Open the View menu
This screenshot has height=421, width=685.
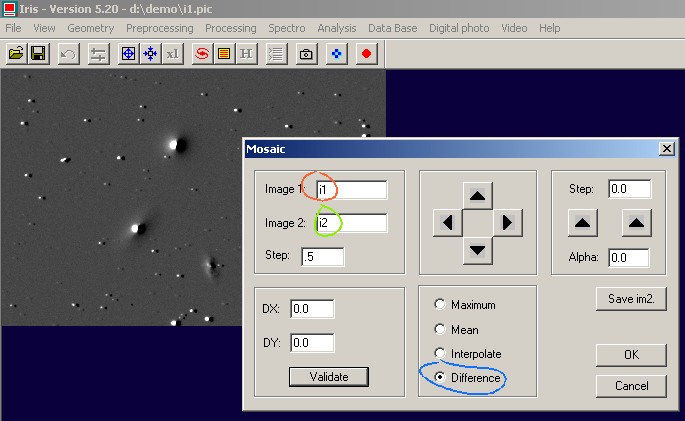click(45, 28)
